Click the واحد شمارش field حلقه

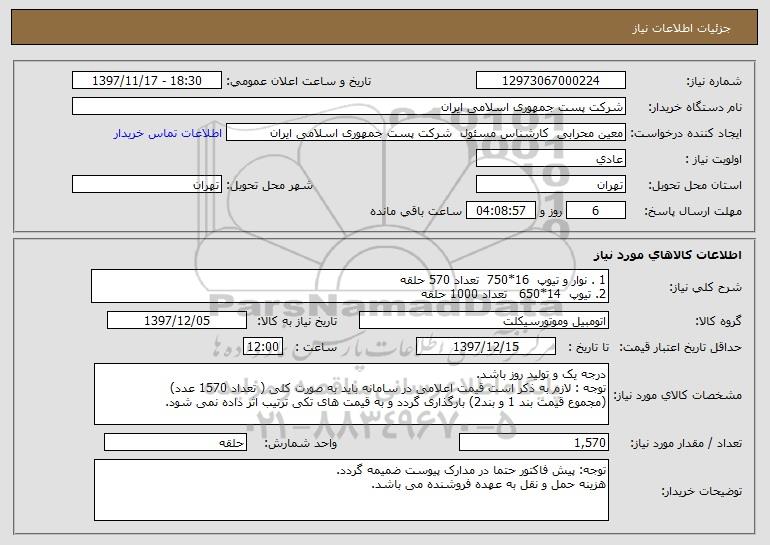tap(175, 442)
